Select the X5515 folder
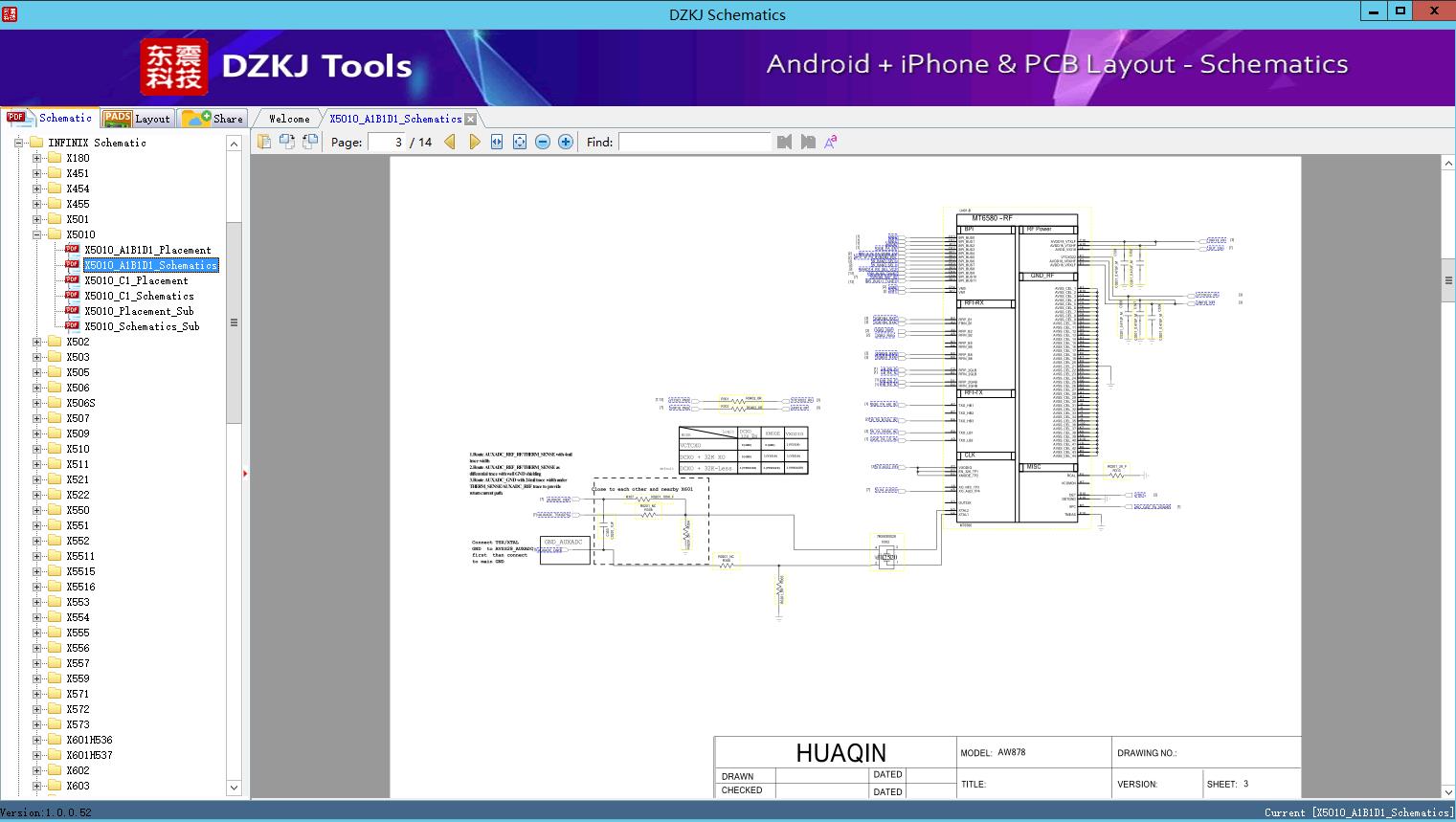Image resolution: width=1456 pixels, height=822 pixels. (80, 571)
